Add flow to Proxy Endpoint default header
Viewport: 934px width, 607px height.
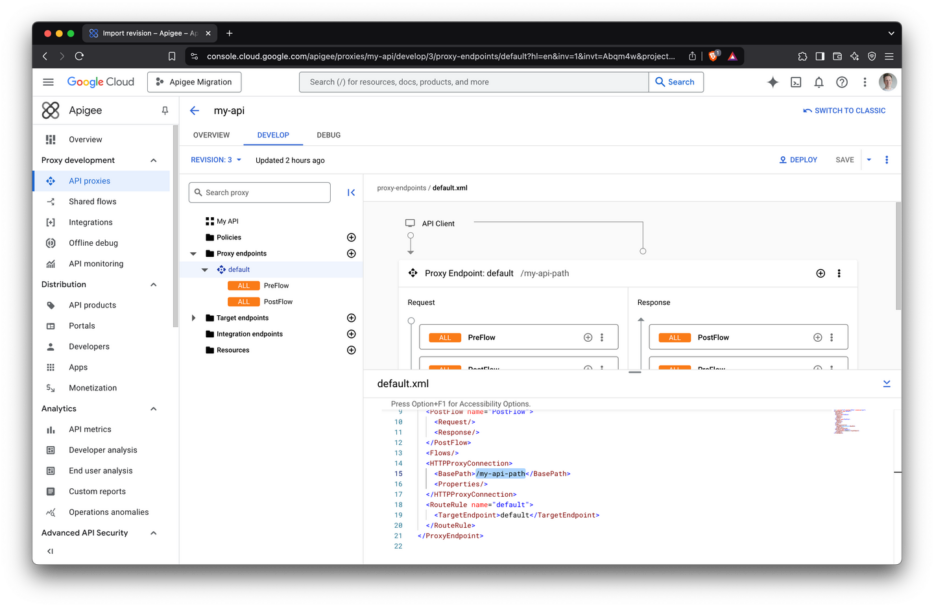820,273
